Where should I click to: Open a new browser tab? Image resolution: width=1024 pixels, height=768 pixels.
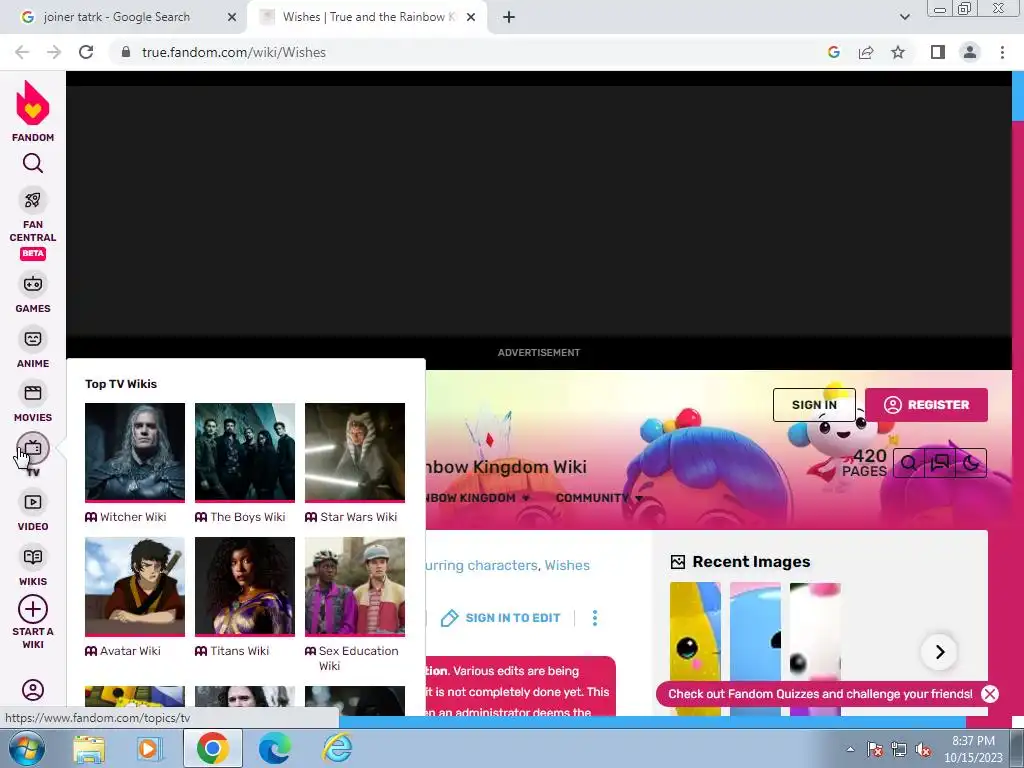click(509, 17)
